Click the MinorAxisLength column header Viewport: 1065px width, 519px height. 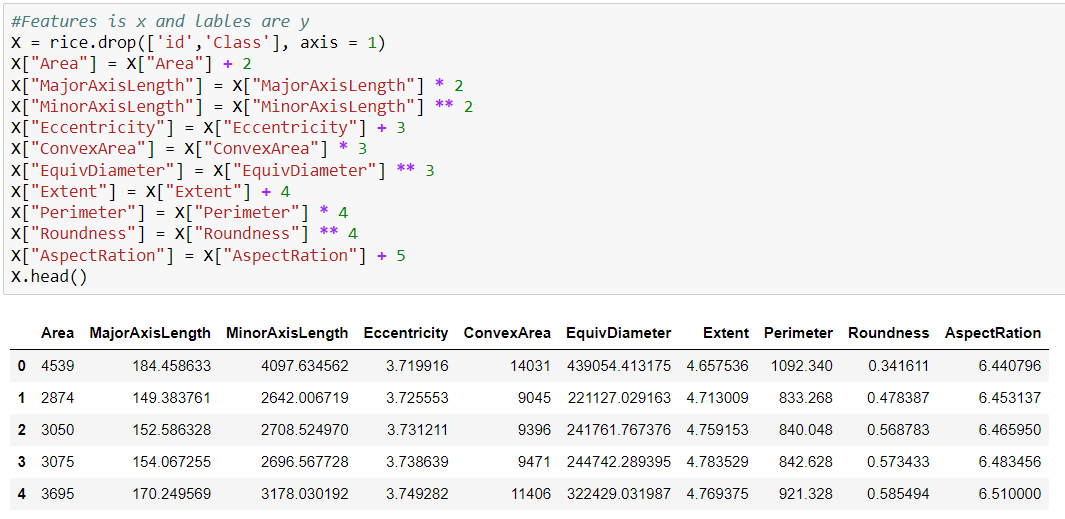click(x=287, y=333)
